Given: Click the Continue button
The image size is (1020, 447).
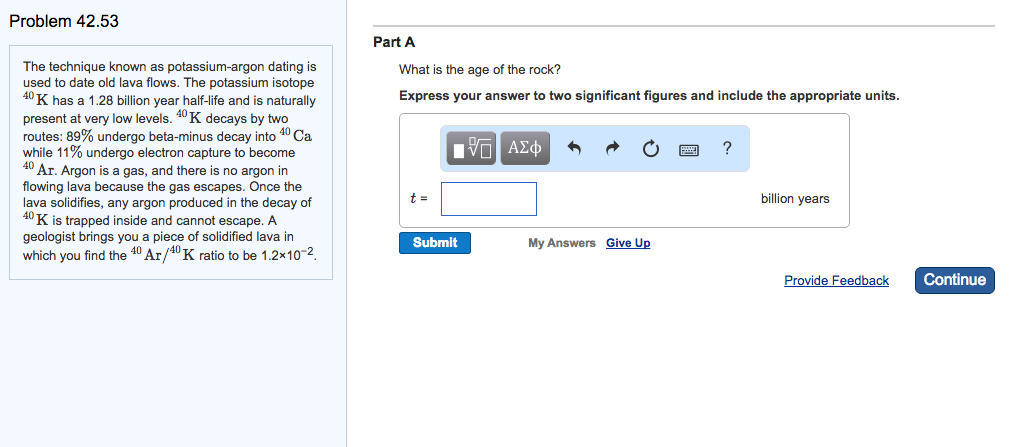Looking at the screenshot, I should [x=954, y=280].
